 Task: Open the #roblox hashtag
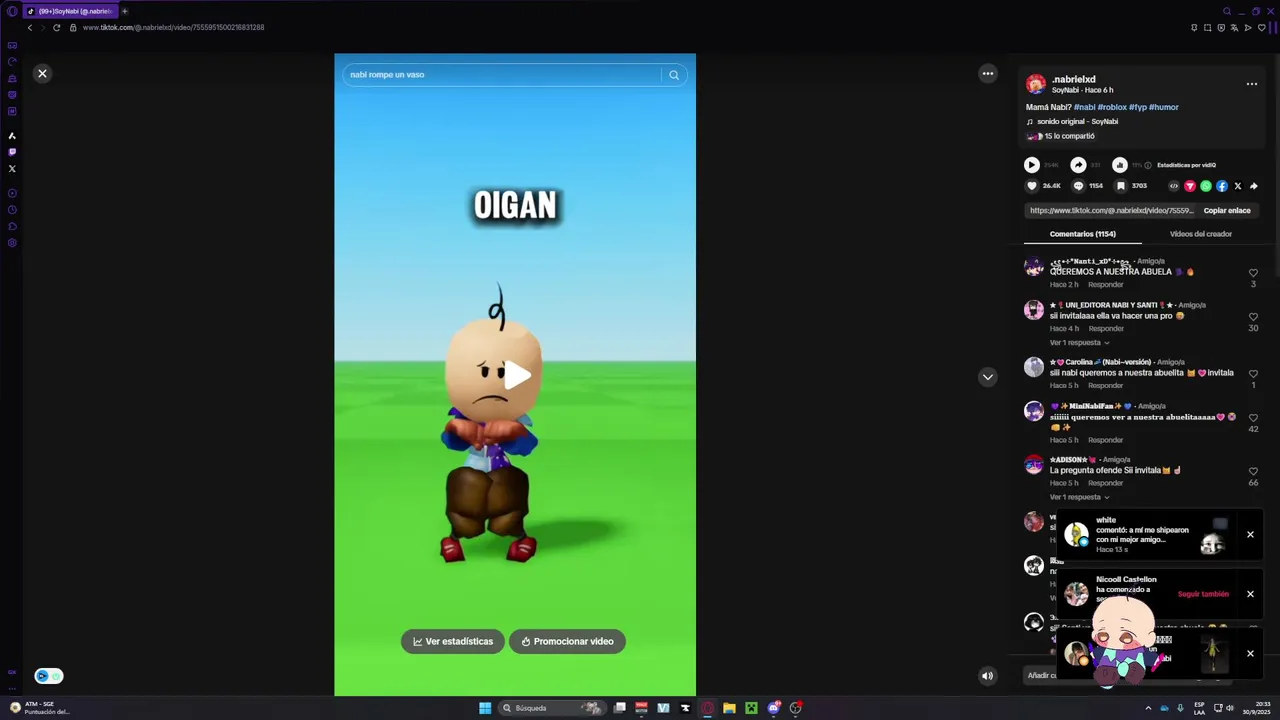coord(1112,107)
